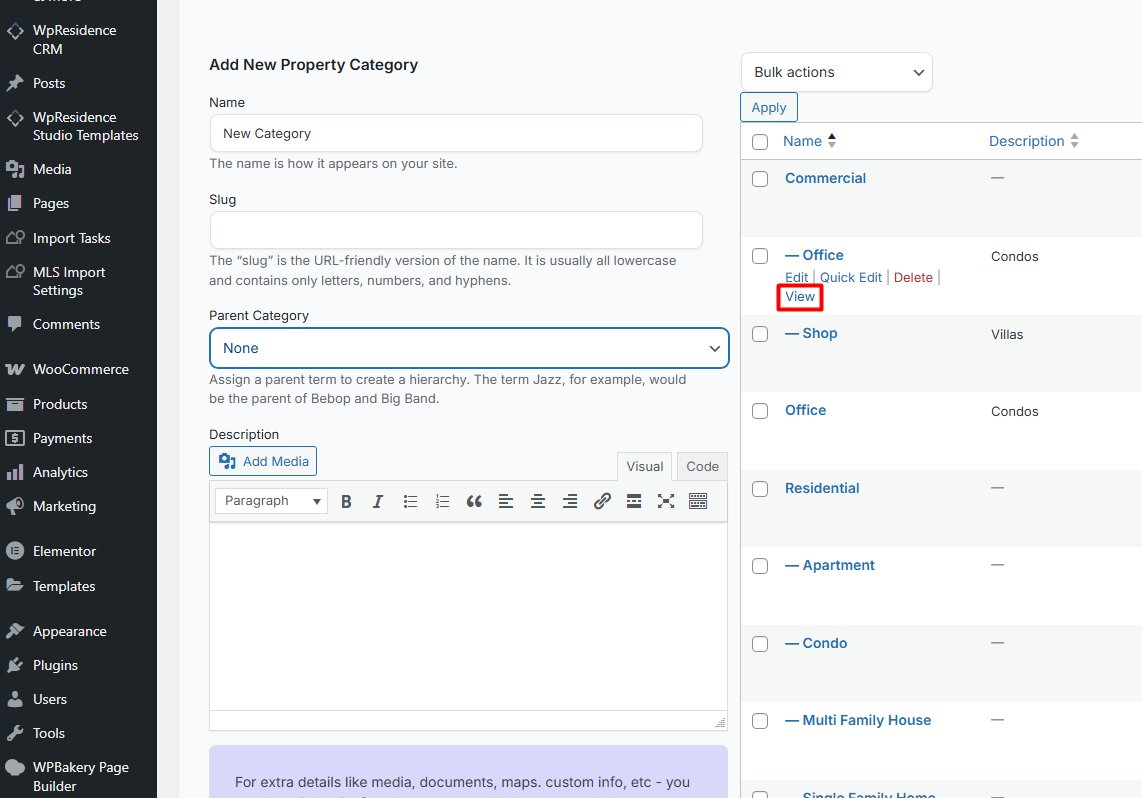Insert a bulleted list
The width and height of the screenshot is (1142, 798).
[x=410, y=502]
